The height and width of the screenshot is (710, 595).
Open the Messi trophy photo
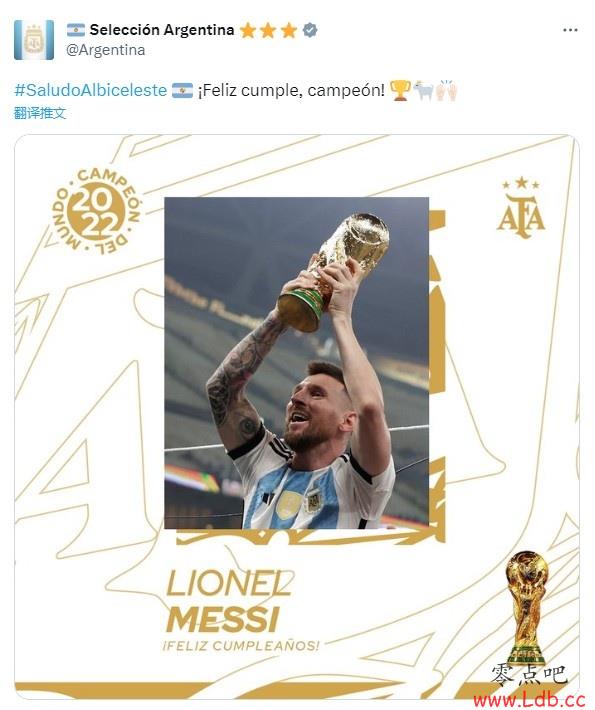(296, 363)
